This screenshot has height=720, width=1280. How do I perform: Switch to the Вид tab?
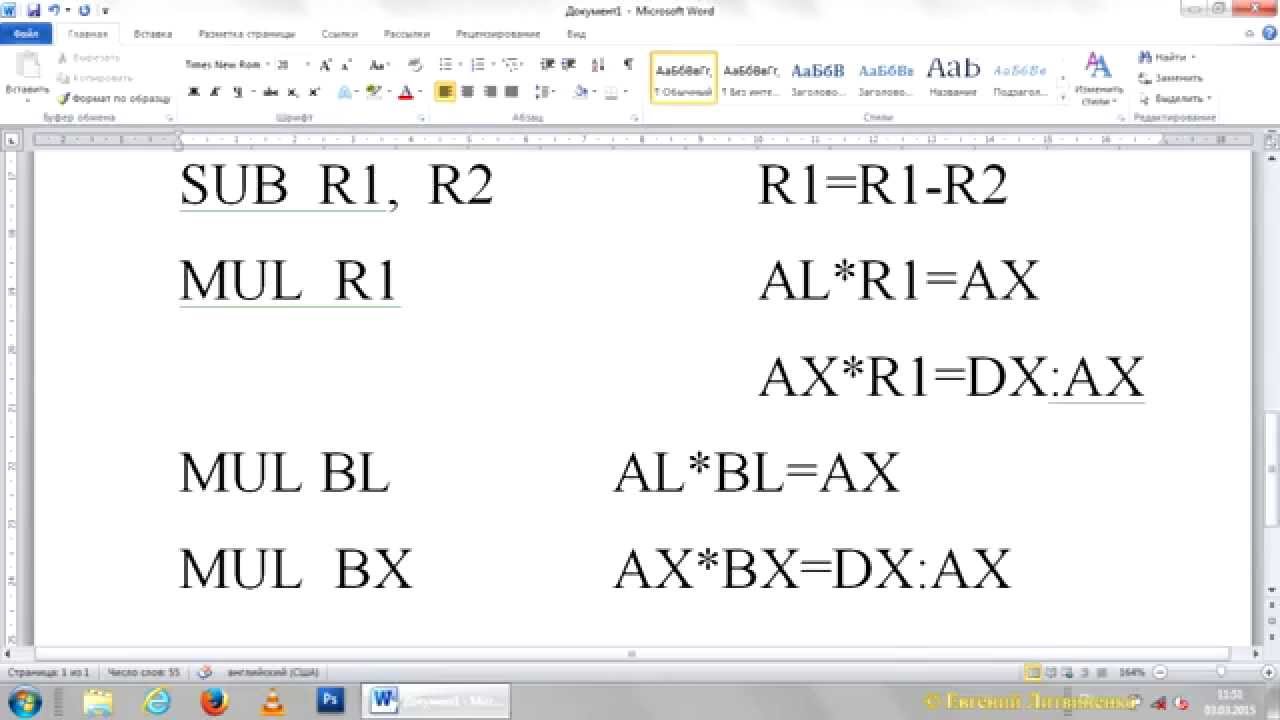pyautogui.click(x=577, y=33)
